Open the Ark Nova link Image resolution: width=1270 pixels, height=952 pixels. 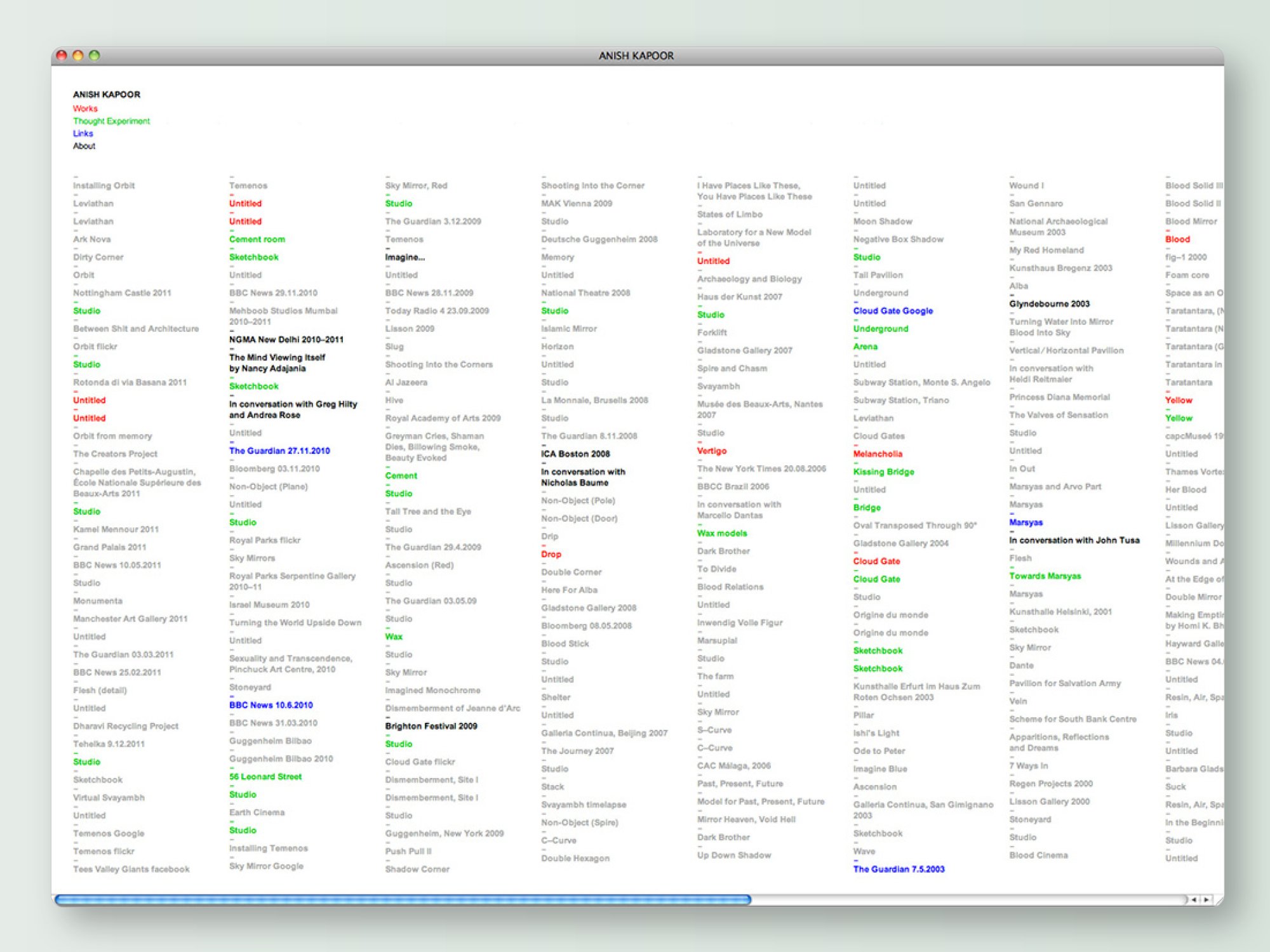(x=91, y=239)
